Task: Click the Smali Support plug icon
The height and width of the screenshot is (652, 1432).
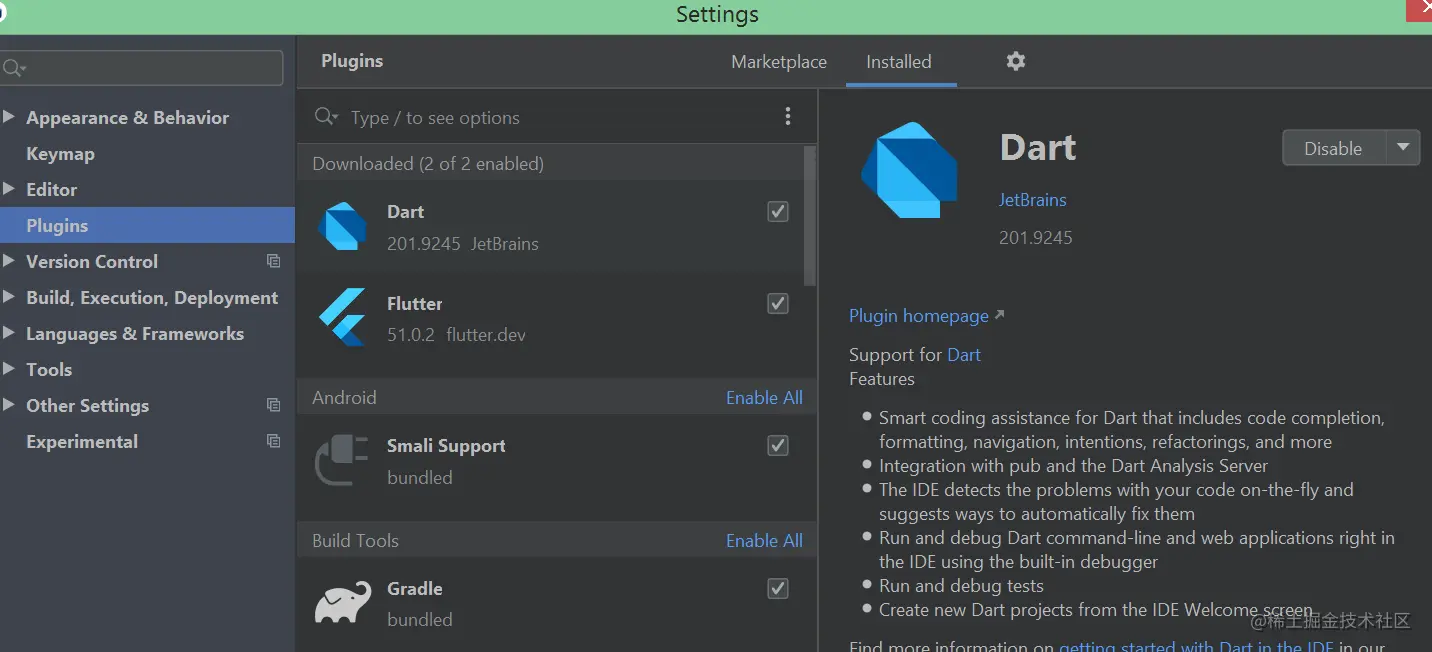Action: click(342, 461)
